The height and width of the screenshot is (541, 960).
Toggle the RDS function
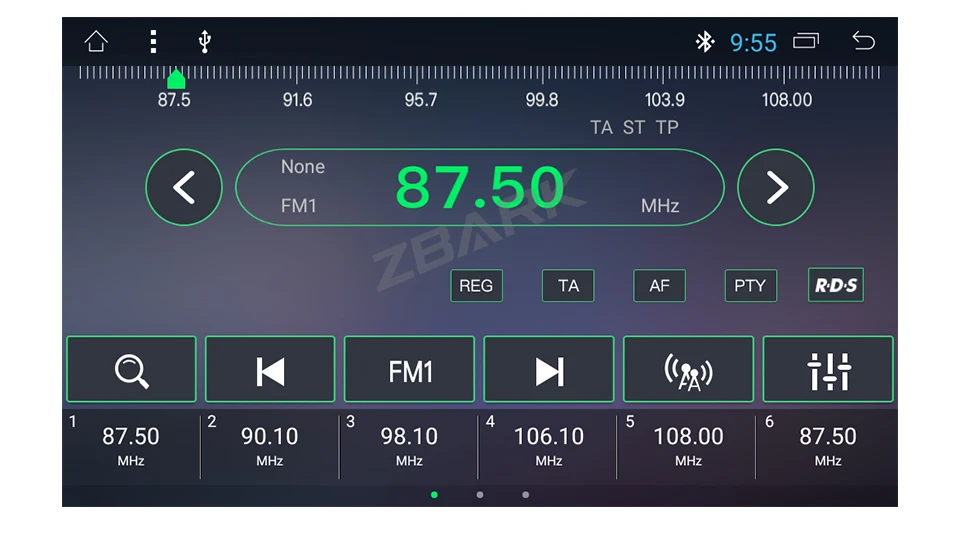pyautogui.click(x=836, y=285)
